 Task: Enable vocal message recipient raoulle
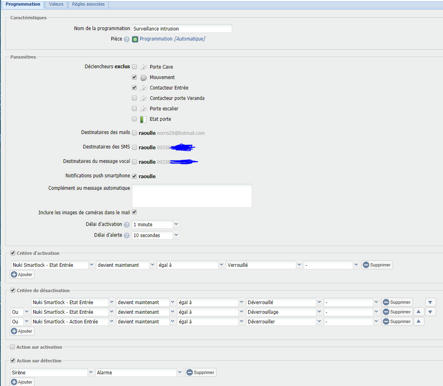tap(134, 162)
